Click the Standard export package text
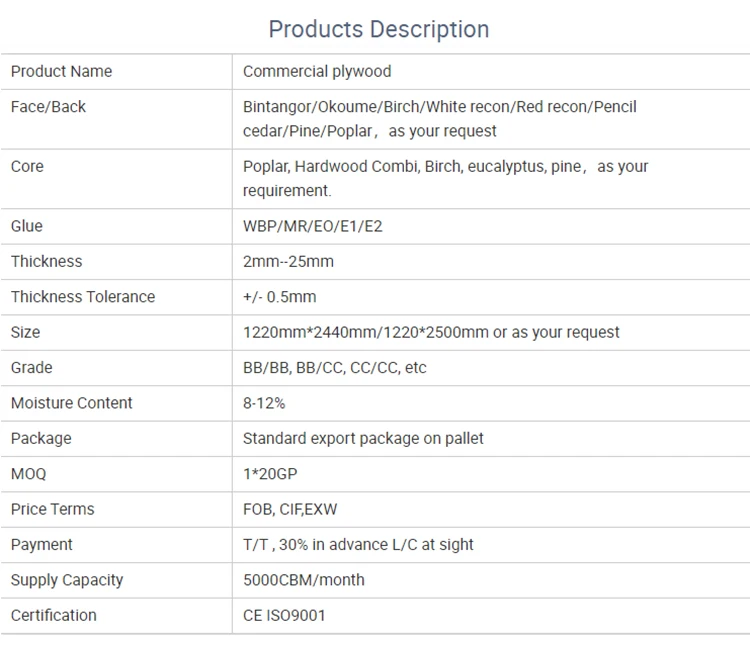Viewport: 750px width, 646px height. 363,438
